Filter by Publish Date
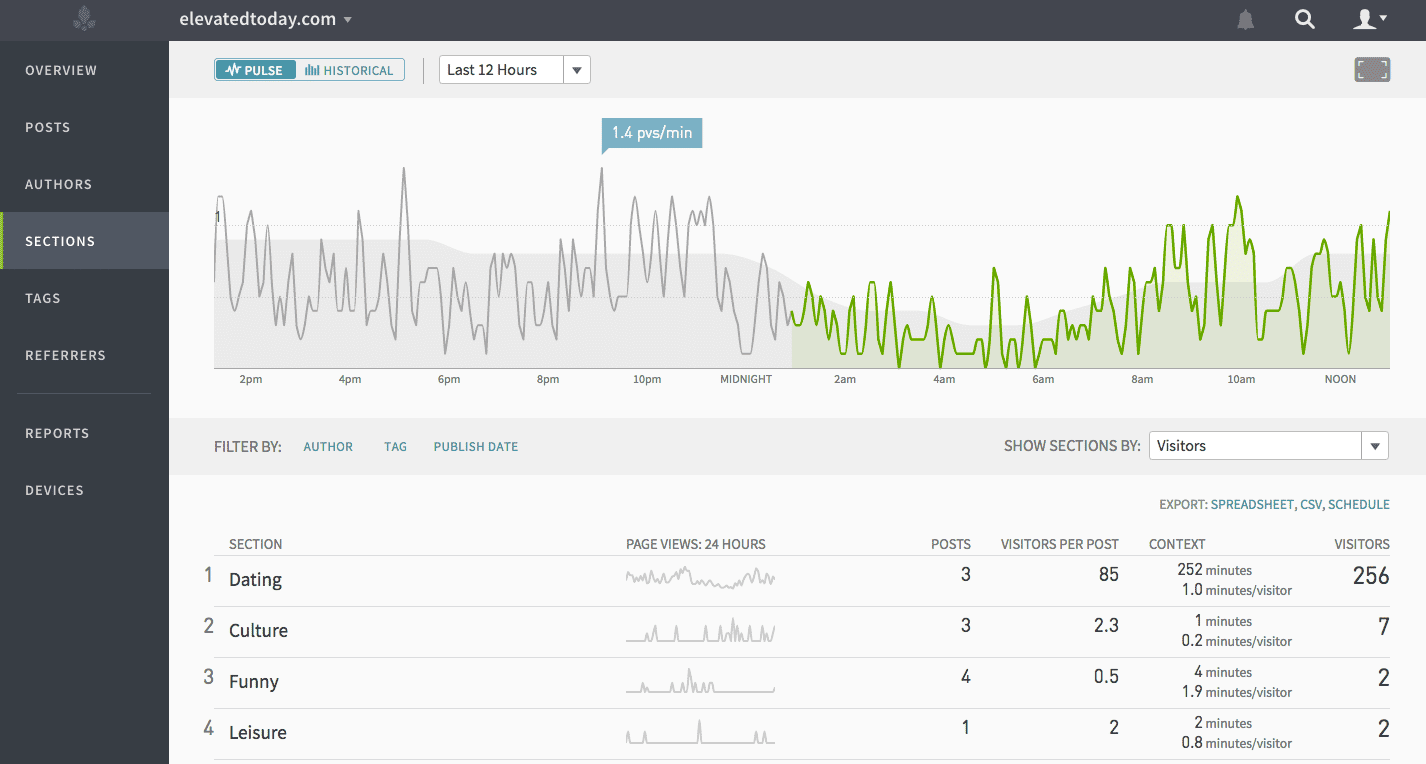The image size is (1426, 764). [476, 447]
